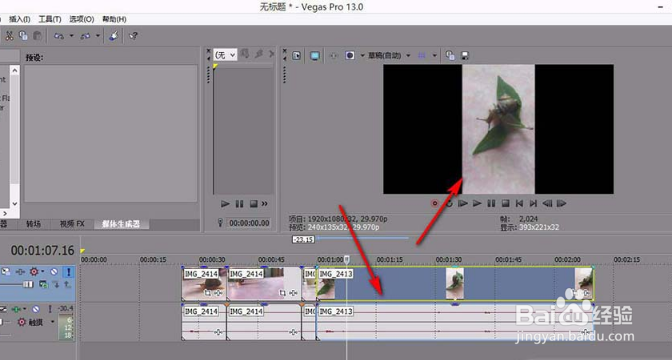
Task: Click Previous Frame button under preview
Action: click(x=547, y=203)
